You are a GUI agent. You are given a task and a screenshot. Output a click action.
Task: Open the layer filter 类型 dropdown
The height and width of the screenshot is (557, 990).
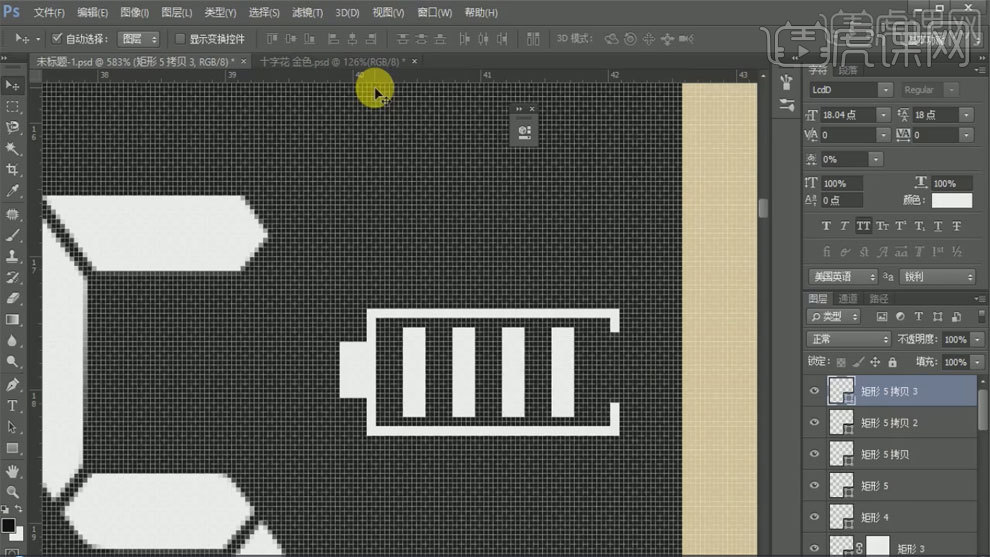(833, 316)
